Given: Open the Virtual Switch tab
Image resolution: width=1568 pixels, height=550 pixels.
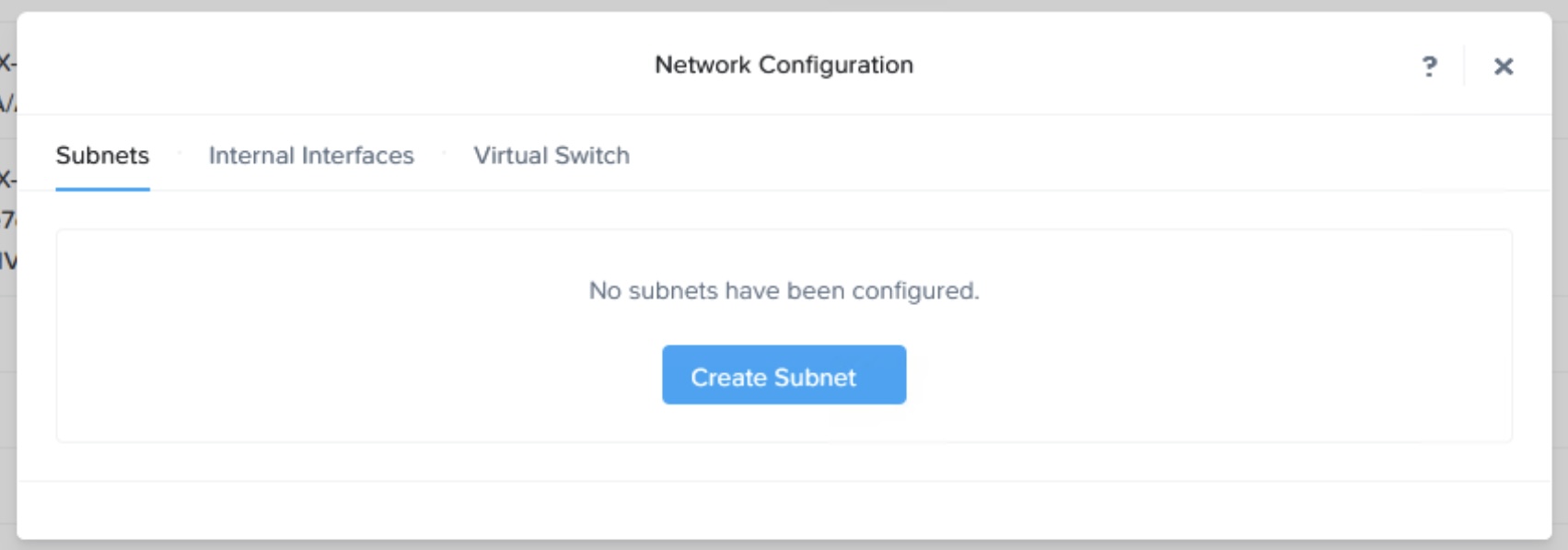Looking at the screenshot, I should pos(552,156).
